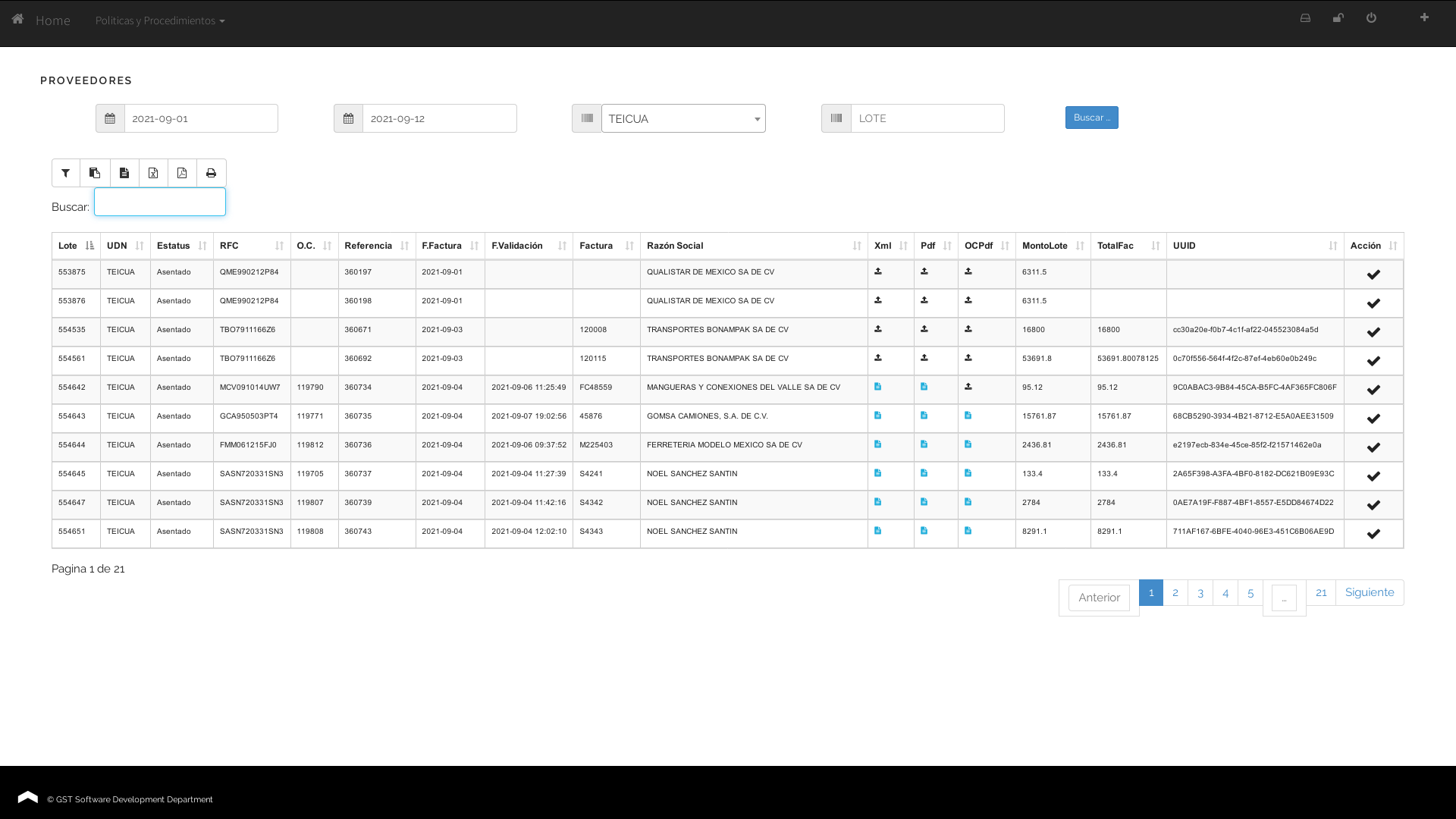Click the unlock padlock icon in navbar
Screen dimensions: 1456x819
[x=1338, y=17]
